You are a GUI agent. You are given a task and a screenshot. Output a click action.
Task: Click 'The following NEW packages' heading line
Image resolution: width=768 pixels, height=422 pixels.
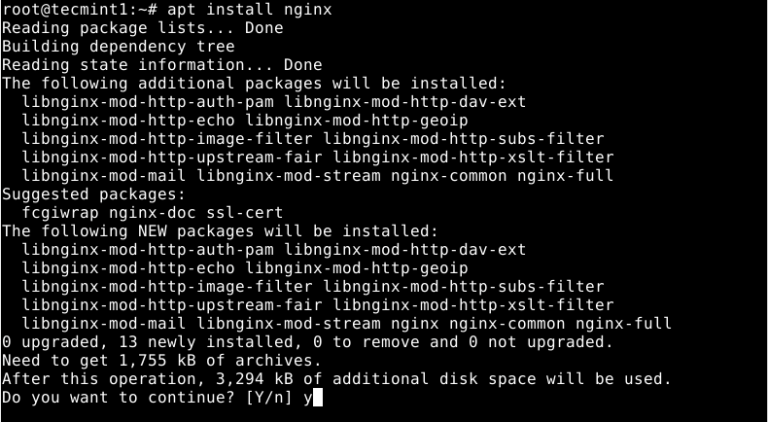pyautogui.click(x=220, y=231)
